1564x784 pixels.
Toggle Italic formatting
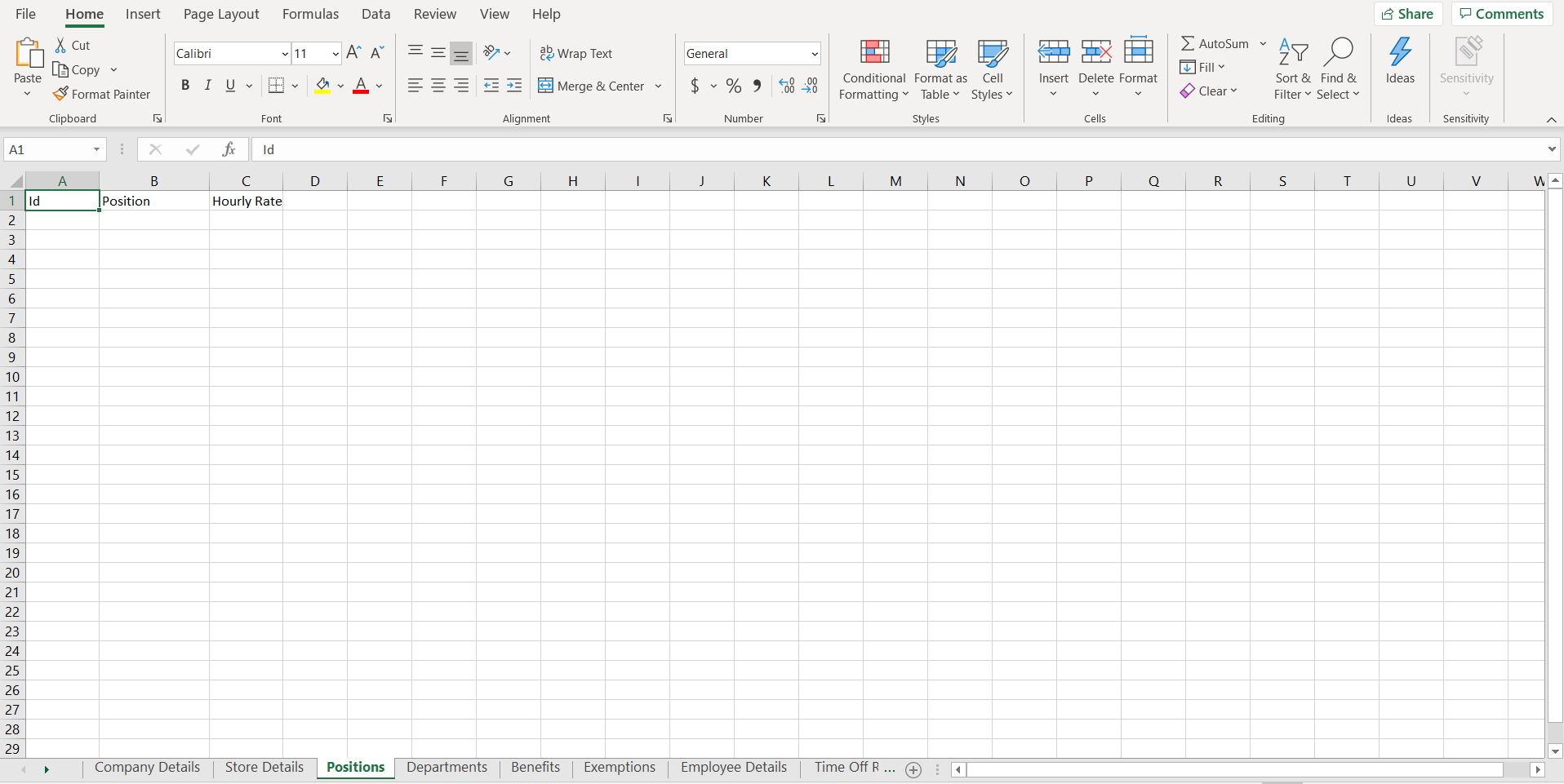(208, 86)
